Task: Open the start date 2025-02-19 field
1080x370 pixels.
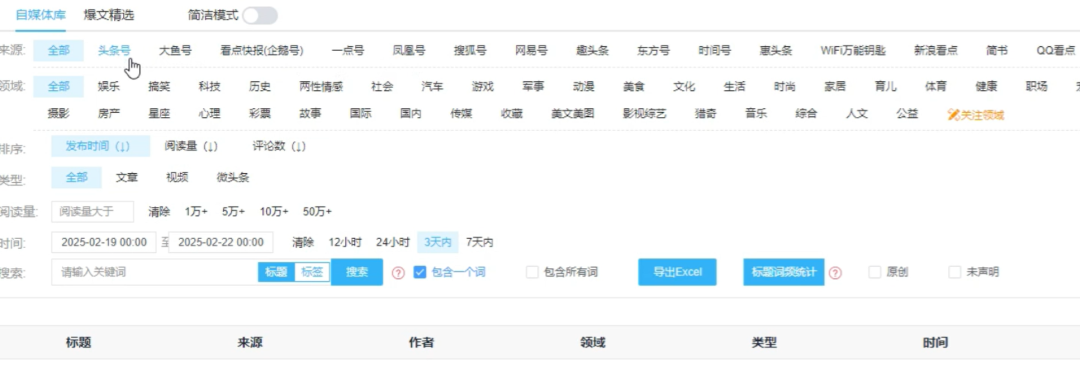Action: pyautogui.click(x=104, y=243)
